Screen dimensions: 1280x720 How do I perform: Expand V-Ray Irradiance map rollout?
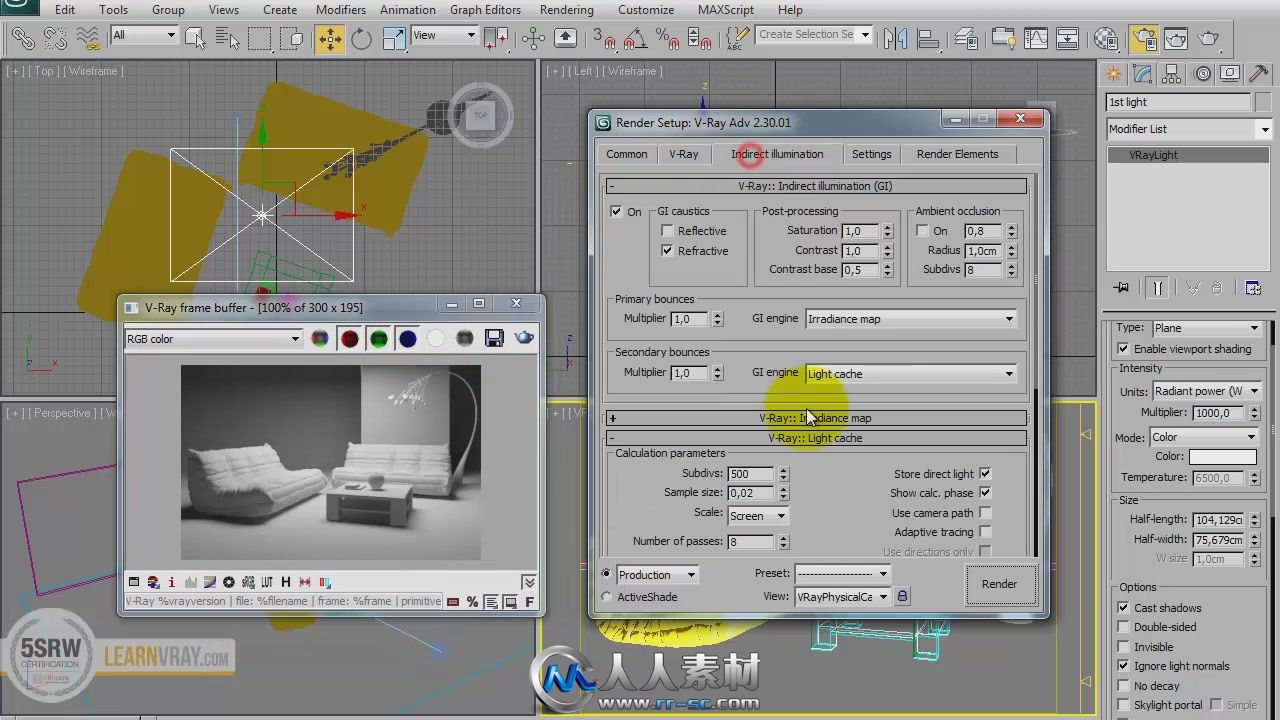(816, 418)
